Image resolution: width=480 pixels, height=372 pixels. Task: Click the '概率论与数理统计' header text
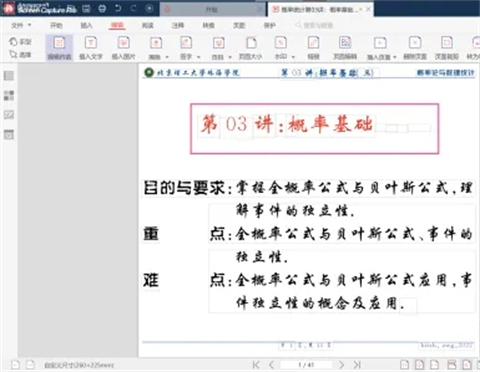446,72
